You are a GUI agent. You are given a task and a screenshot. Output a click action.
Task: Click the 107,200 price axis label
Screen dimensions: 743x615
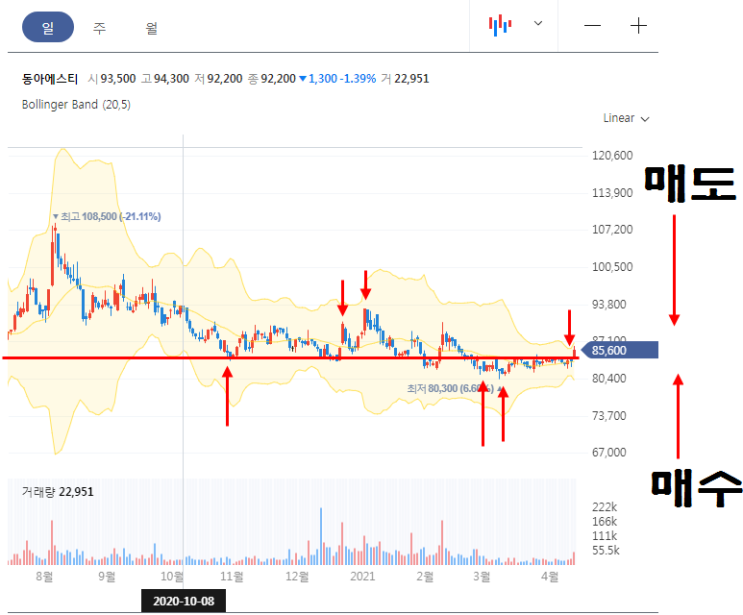(x=612, y=229)
